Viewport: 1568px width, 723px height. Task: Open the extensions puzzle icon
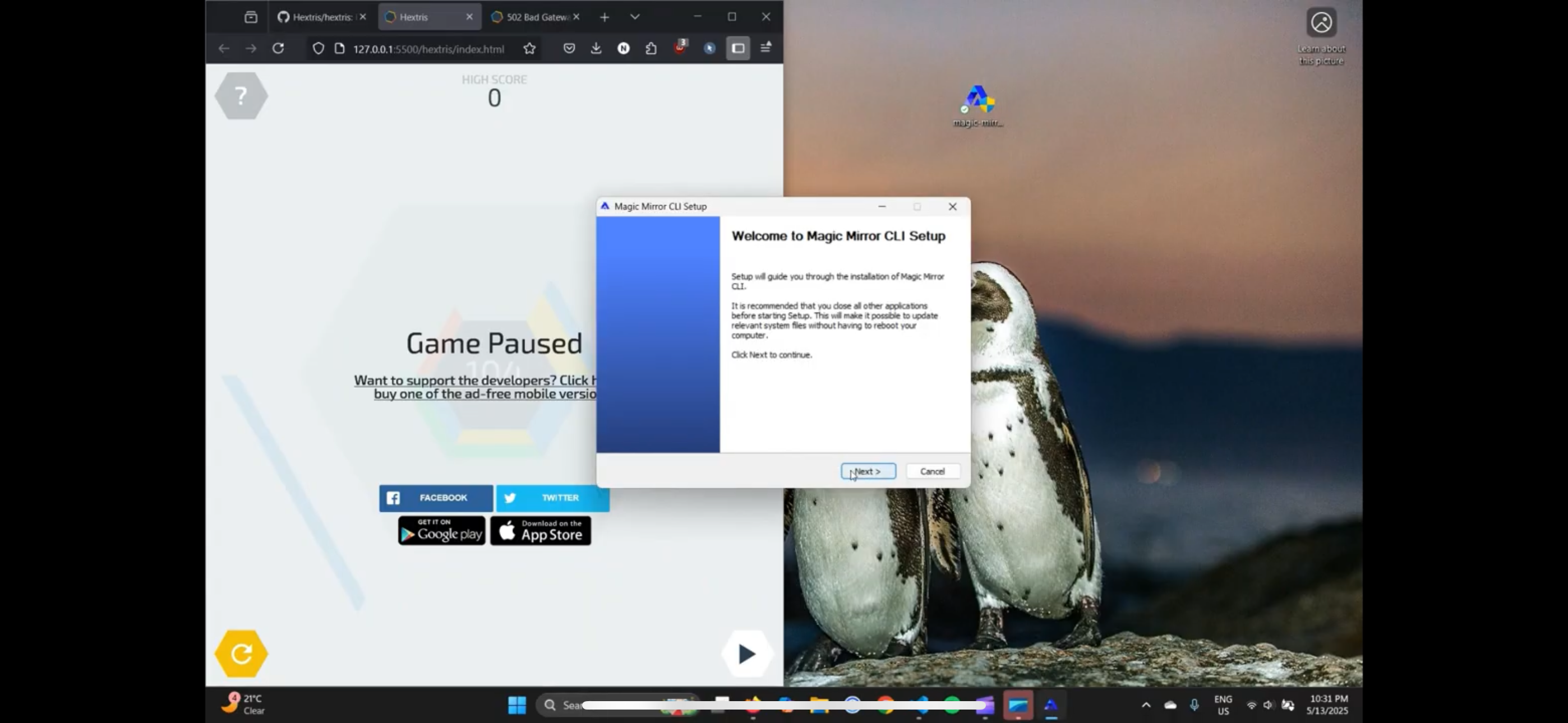pyautogui.click(x=651, y=49)
